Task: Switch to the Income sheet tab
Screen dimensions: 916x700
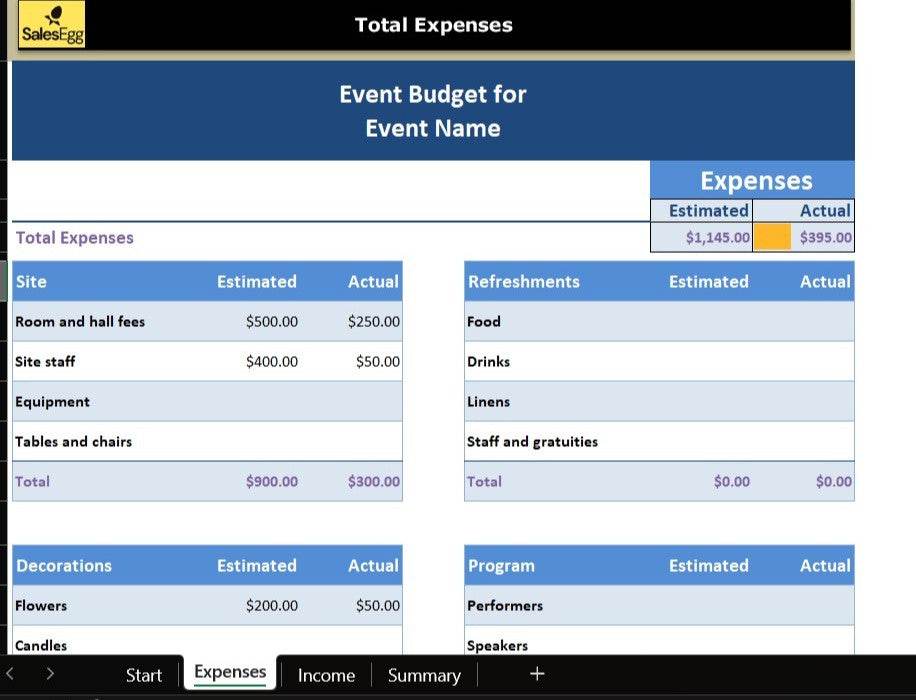Action: 326,676
